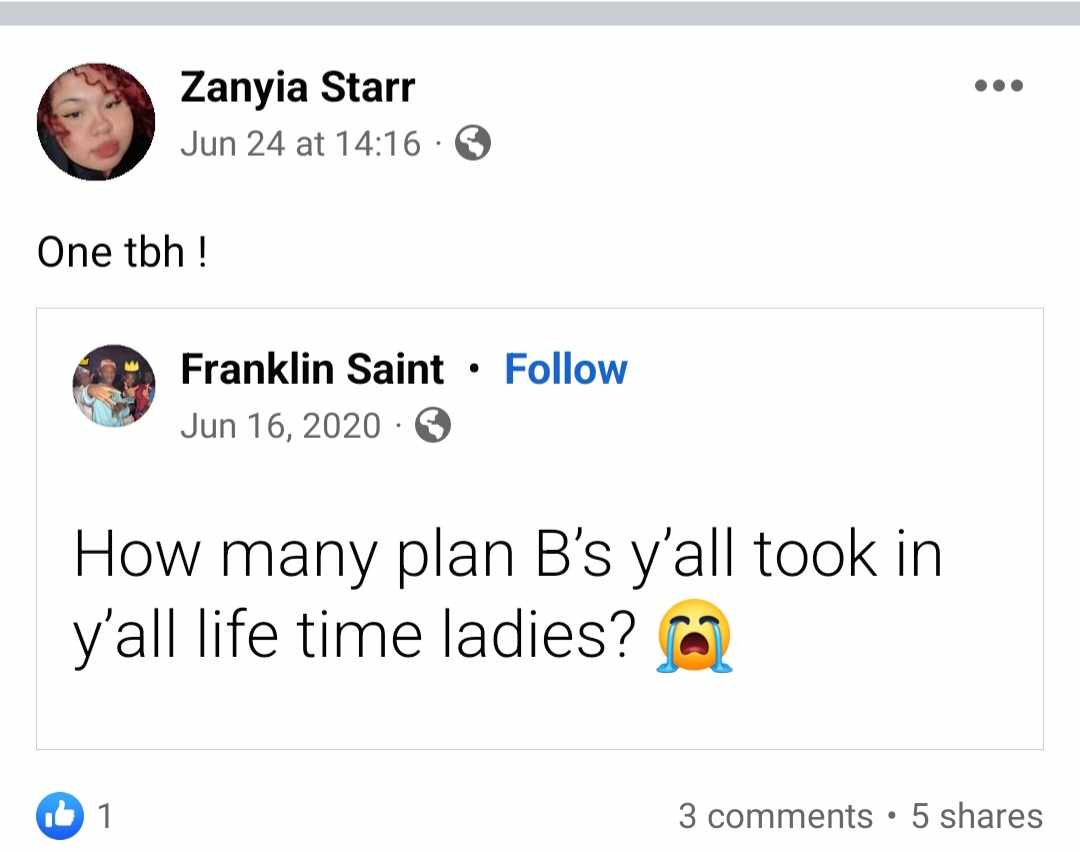Click the "One tbh !" caption text

coord(122,252)
